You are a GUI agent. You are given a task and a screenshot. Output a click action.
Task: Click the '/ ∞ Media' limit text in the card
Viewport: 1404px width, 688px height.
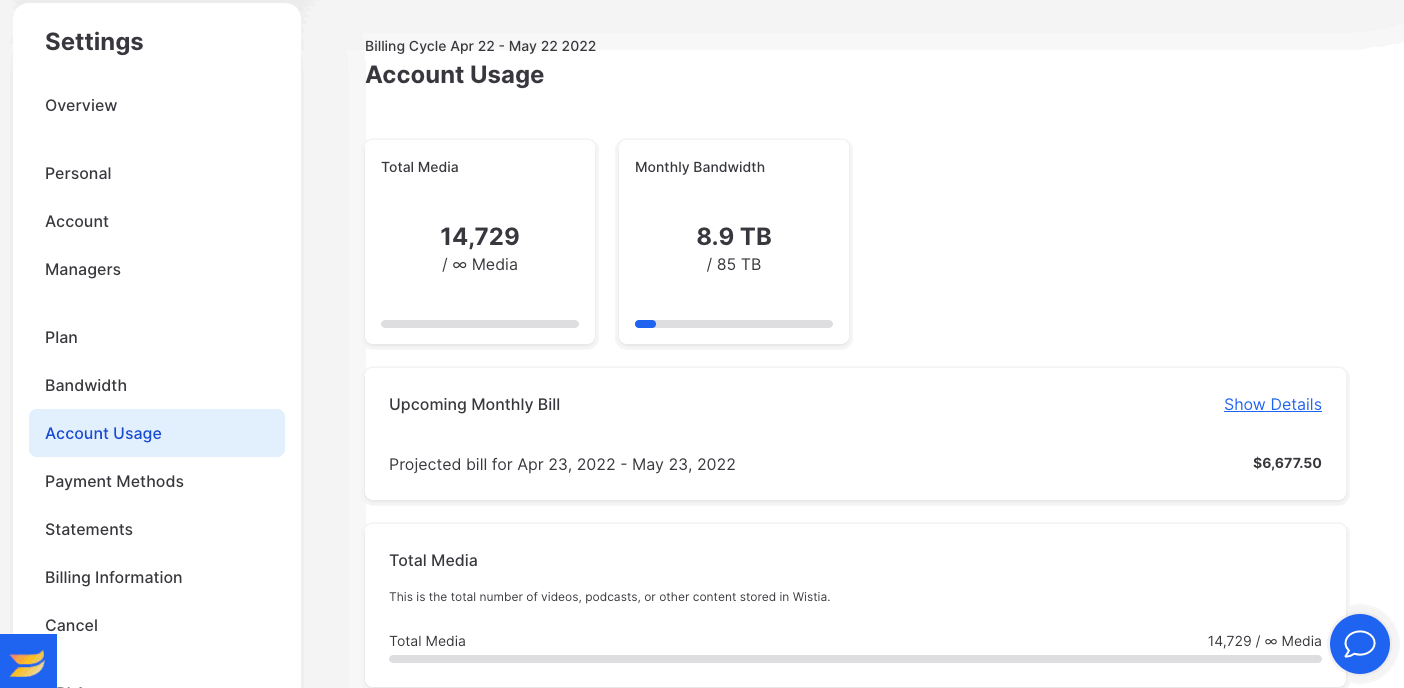480,265
